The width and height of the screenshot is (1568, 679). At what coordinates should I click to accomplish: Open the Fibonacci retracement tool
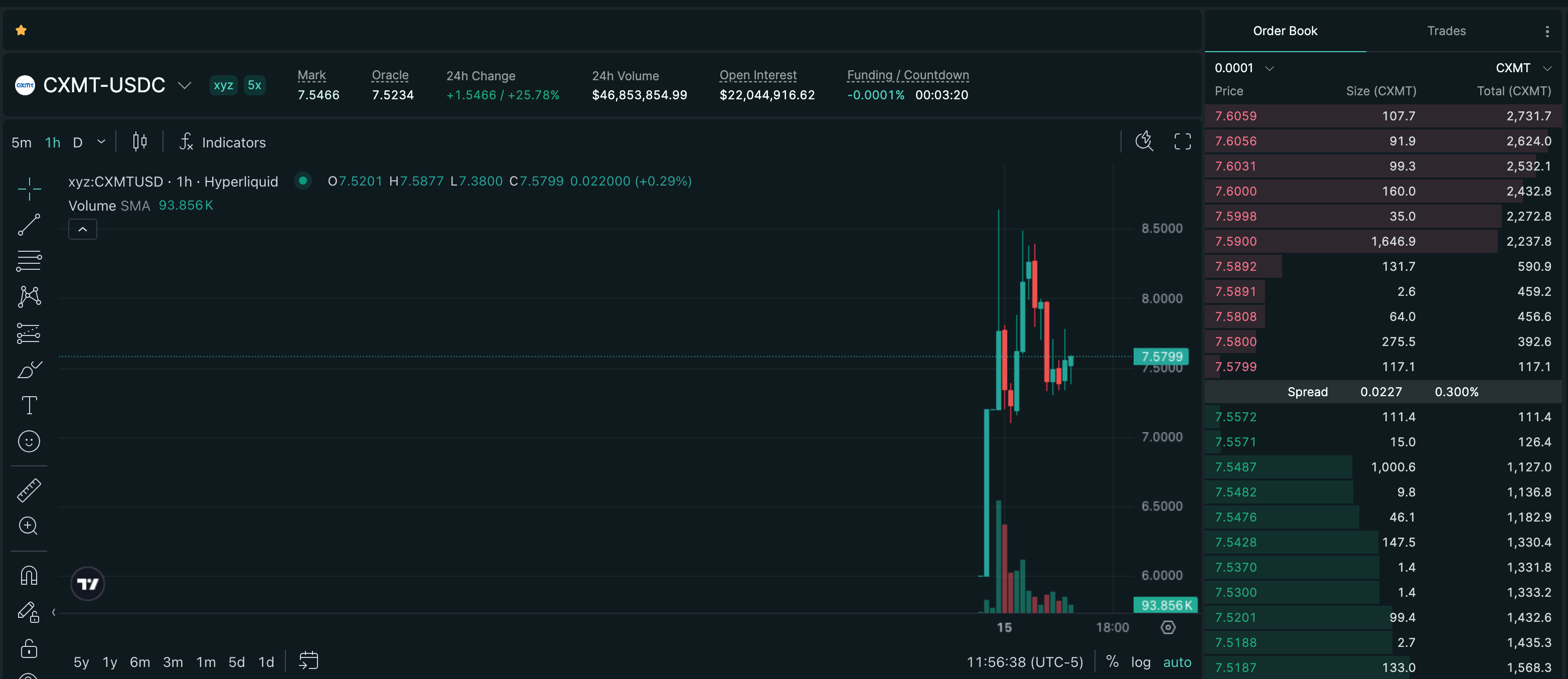point(29,260)
